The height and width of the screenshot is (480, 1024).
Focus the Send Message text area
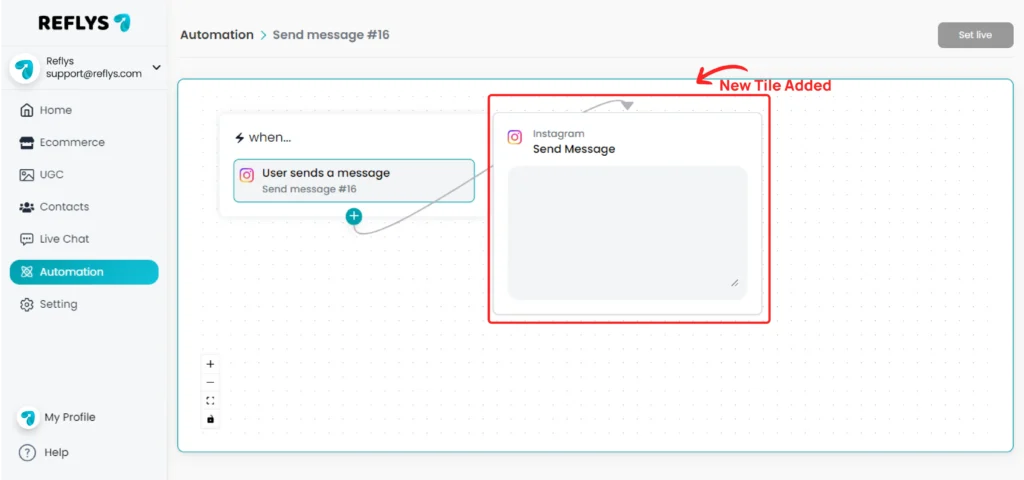click(627, 232)
